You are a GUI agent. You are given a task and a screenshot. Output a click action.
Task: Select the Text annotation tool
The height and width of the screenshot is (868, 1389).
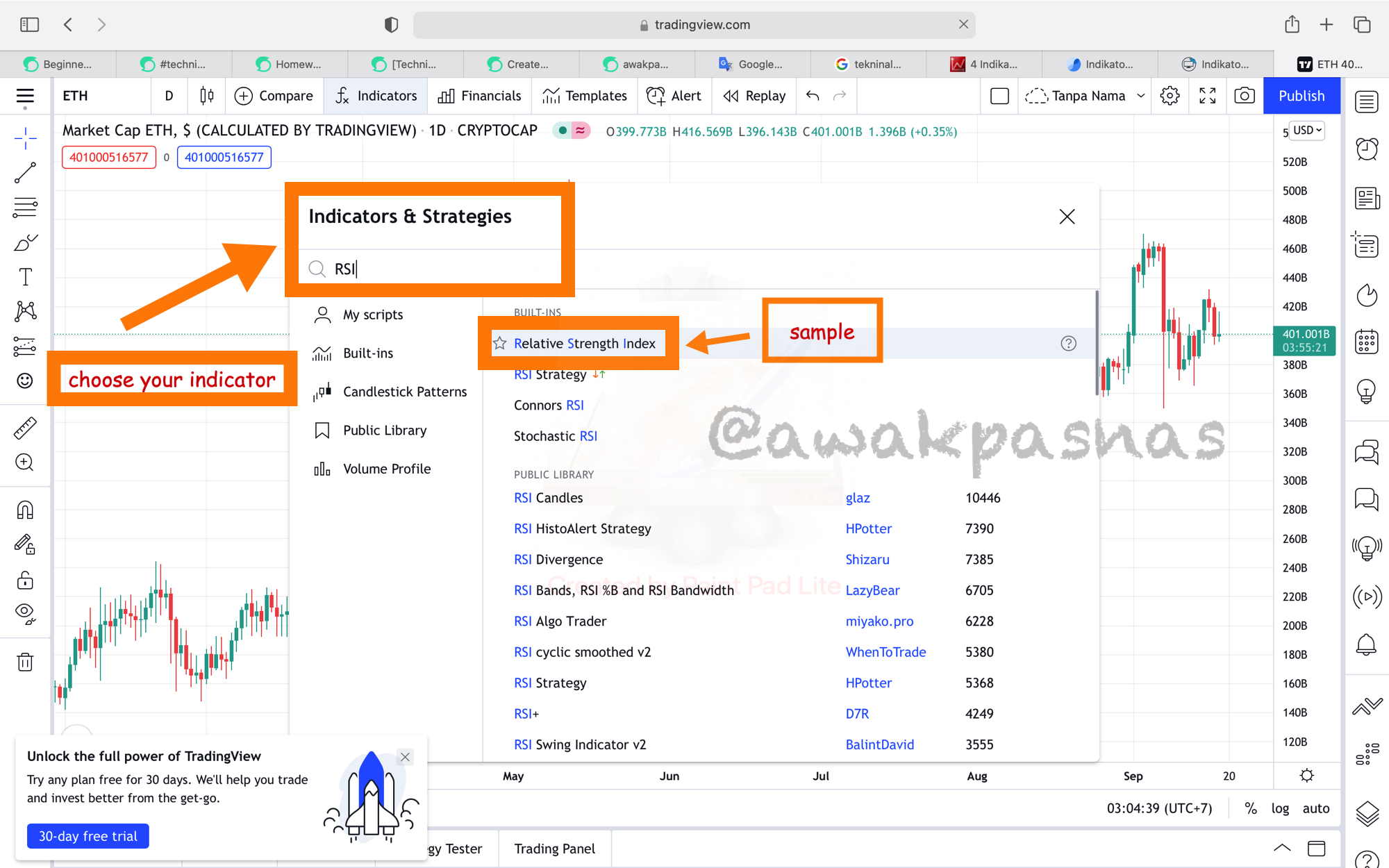[25, 277]
